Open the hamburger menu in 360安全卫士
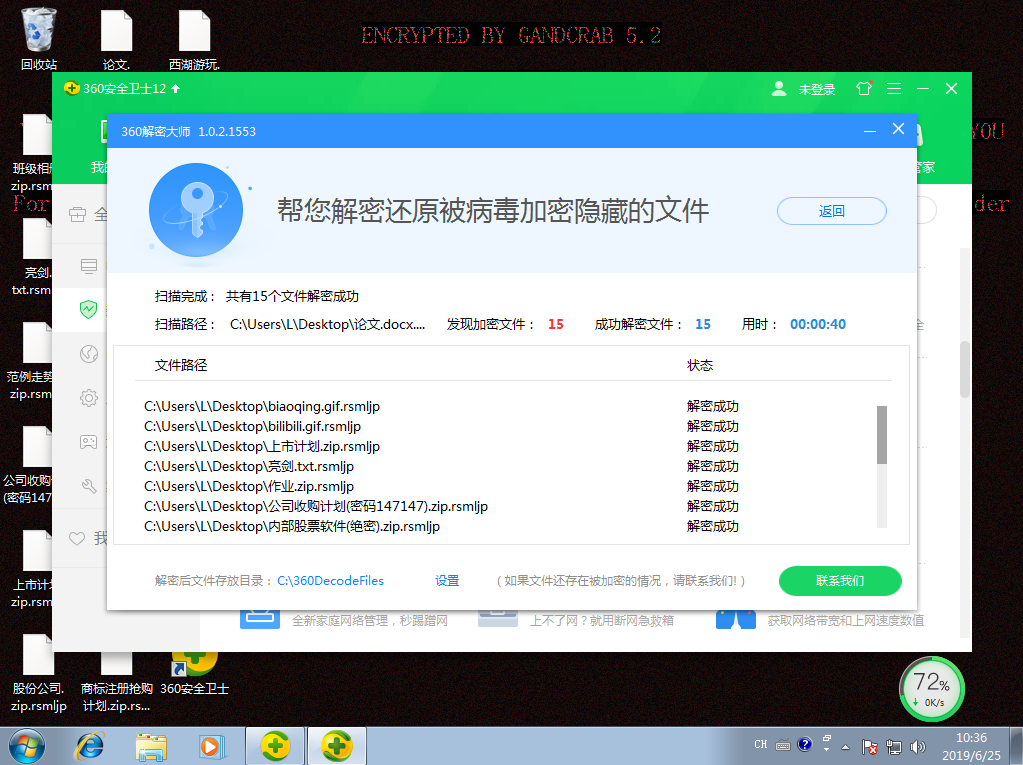Viewport: 1023px width, 765px height. tap(894, 89)
